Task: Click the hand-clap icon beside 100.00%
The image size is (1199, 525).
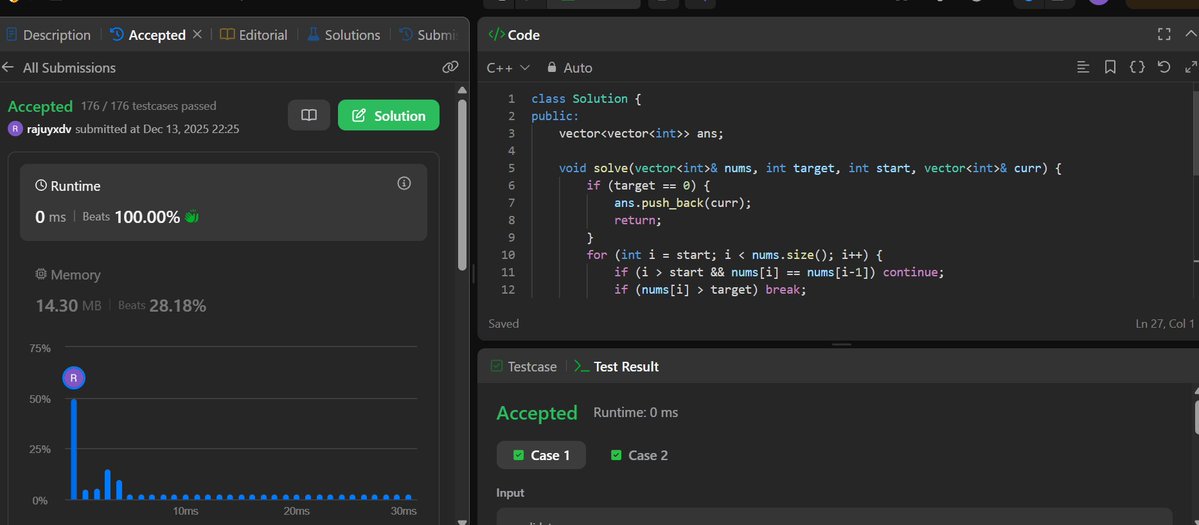Action: 191,217
